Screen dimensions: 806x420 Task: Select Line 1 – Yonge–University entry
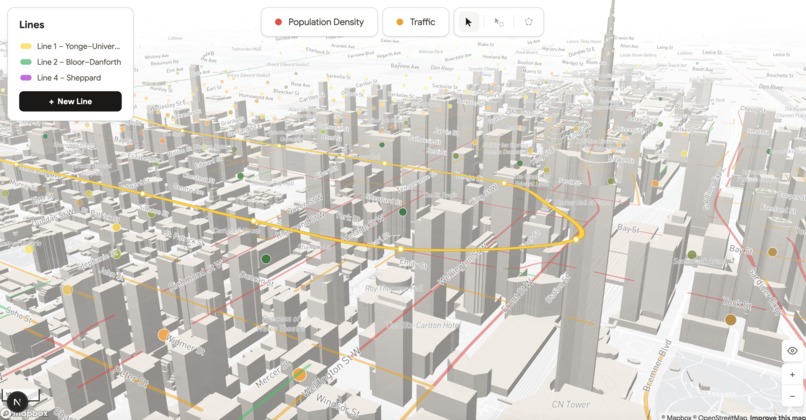click(70, 46)
